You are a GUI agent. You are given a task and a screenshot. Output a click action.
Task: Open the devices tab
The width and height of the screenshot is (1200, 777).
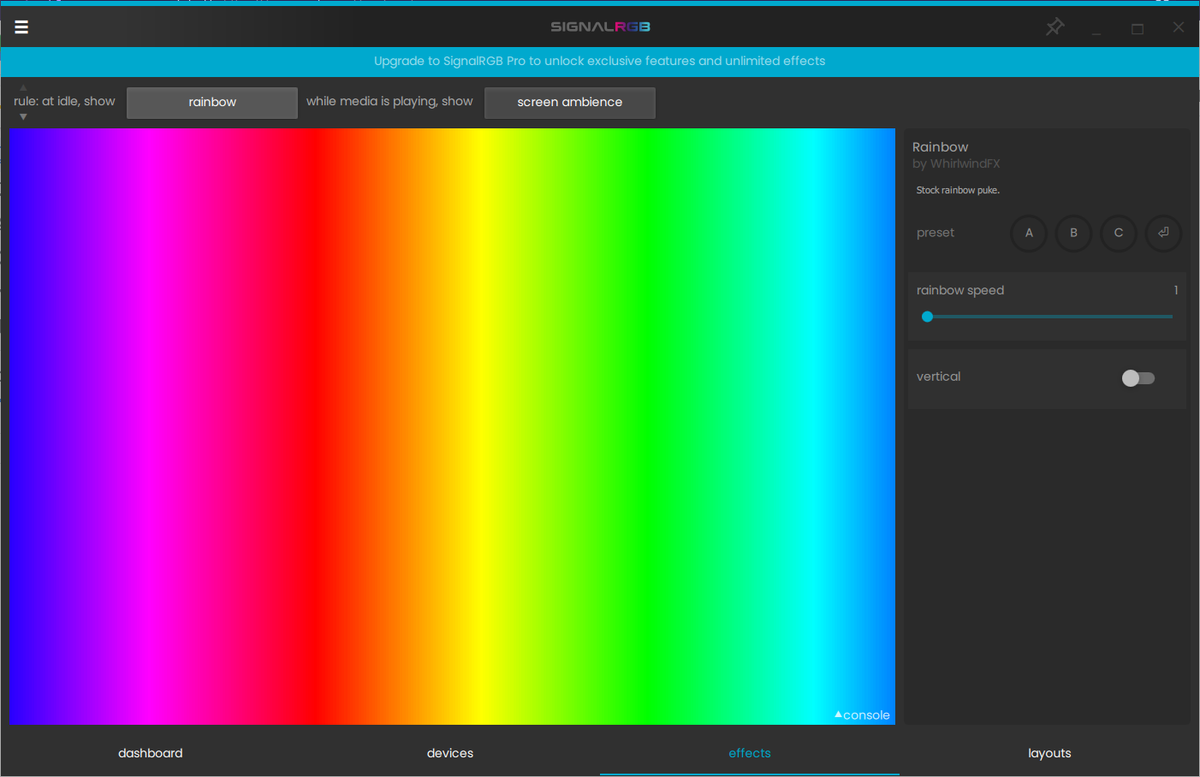tap(450, 752)
